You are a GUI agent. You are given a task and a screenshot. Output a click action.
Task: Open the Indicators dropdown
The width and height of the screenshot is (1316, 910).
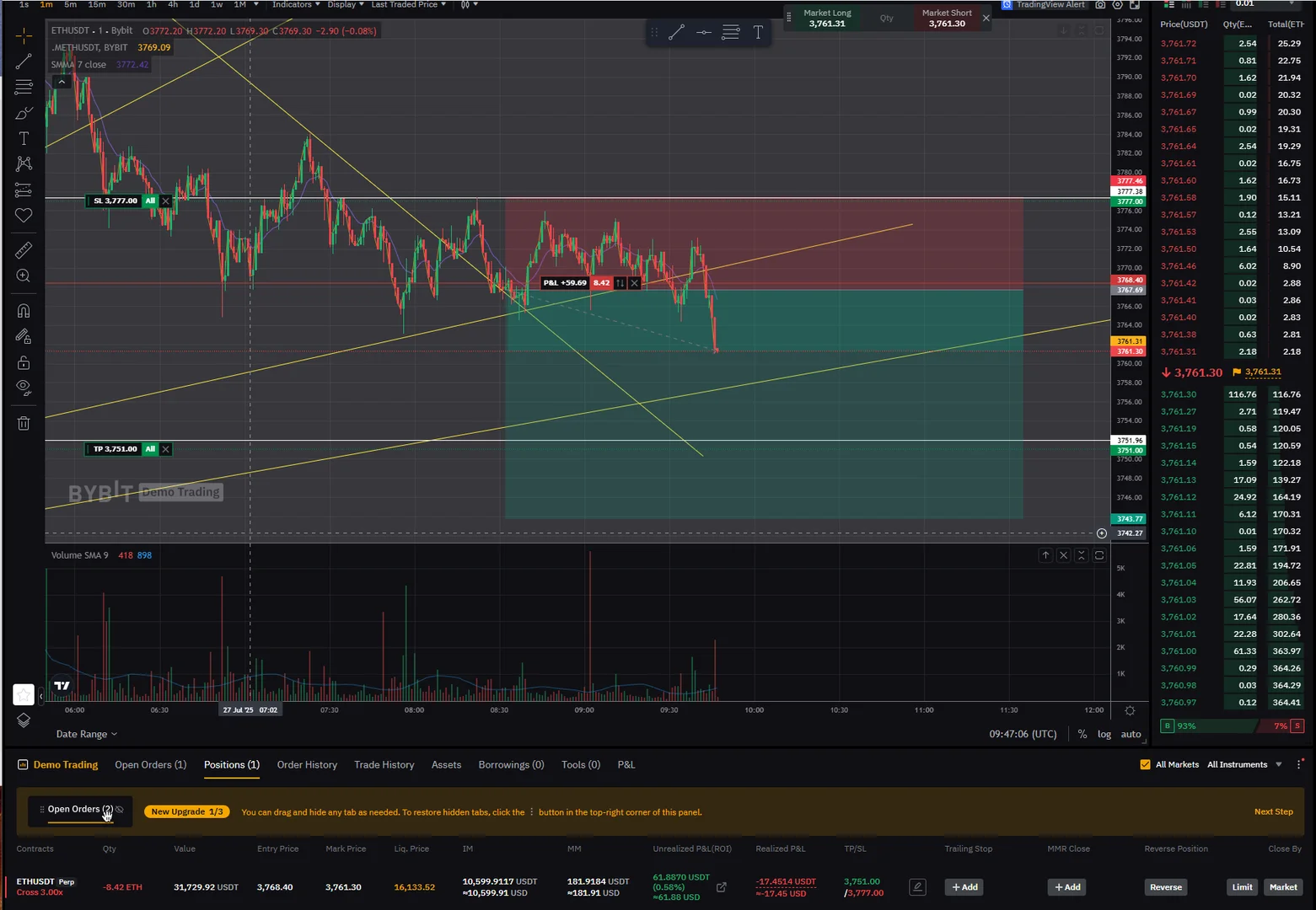click(x=296, y=5)
